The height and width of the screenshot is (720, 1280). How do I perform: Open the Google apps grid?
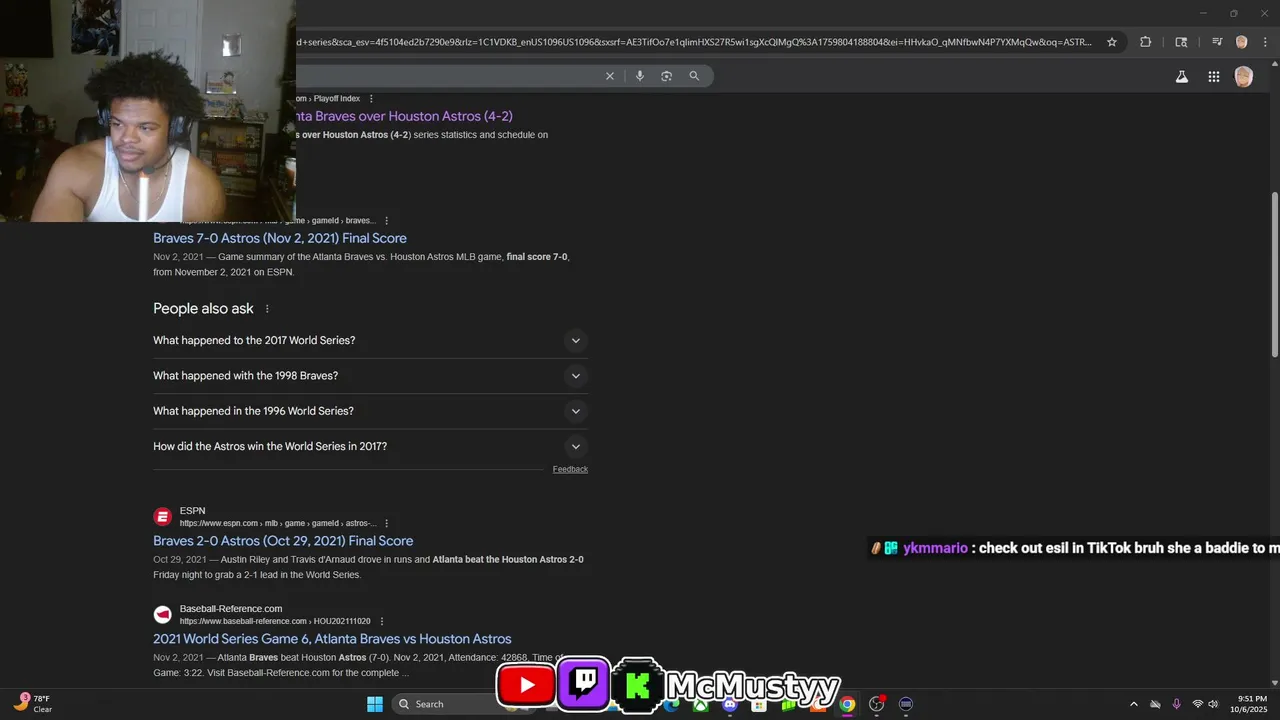(1213, 77)
